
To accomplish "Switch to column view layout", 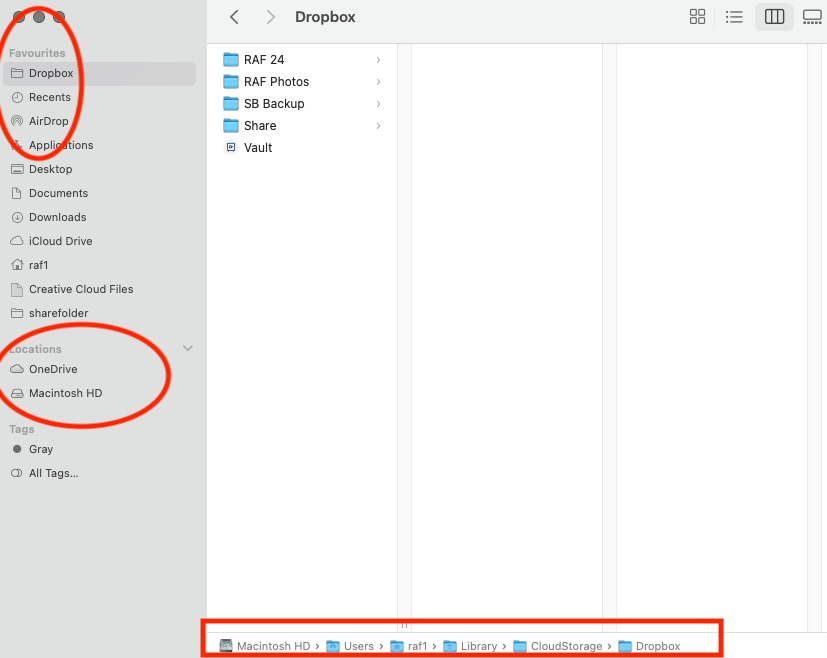I will click(773, 17).
